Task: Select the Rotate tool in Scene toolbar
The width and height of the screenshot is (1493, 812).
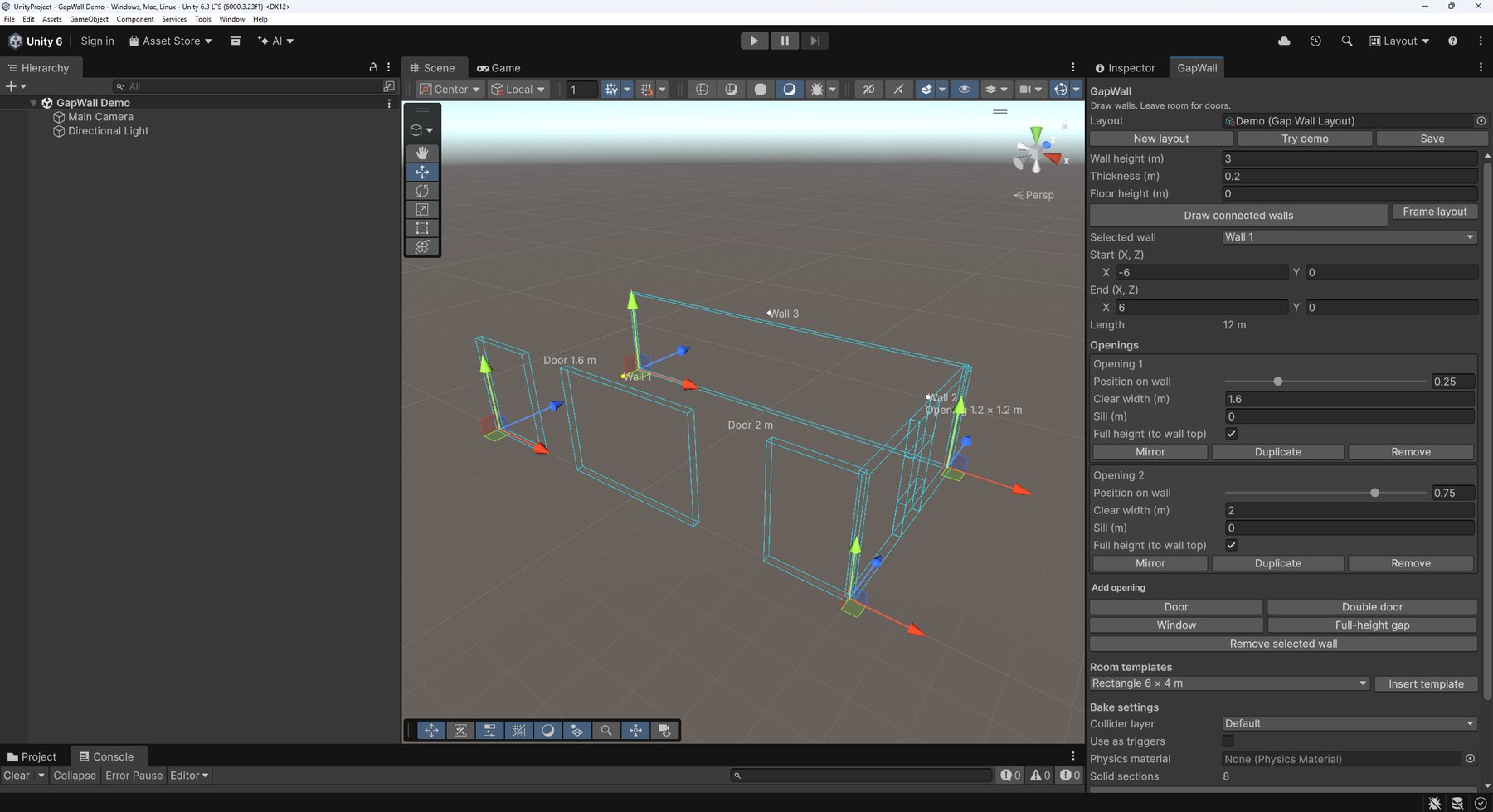Action: [x=422, y=191]
